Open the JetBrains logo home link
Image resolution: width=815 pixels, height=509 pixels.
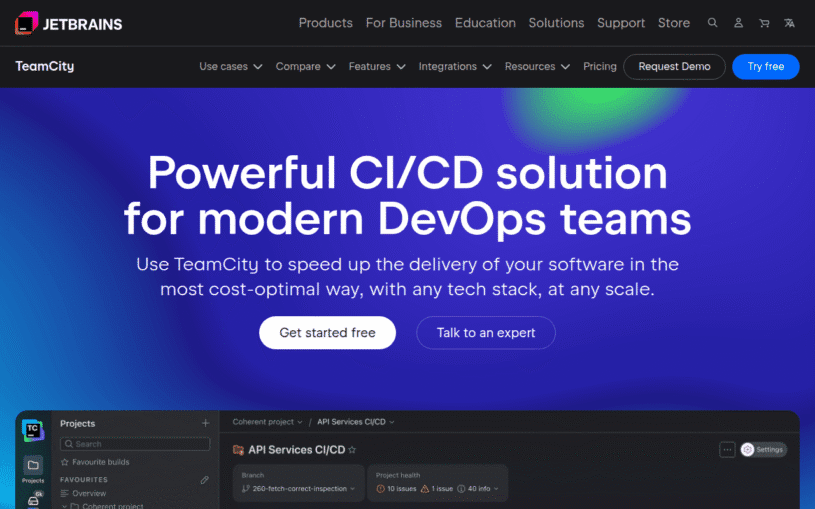coord(69,23)
